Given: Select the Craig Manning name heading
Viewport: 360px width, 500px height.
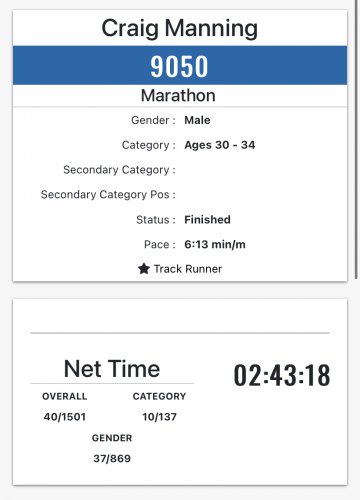Looking at the screenshot, I should click(180, 29).
